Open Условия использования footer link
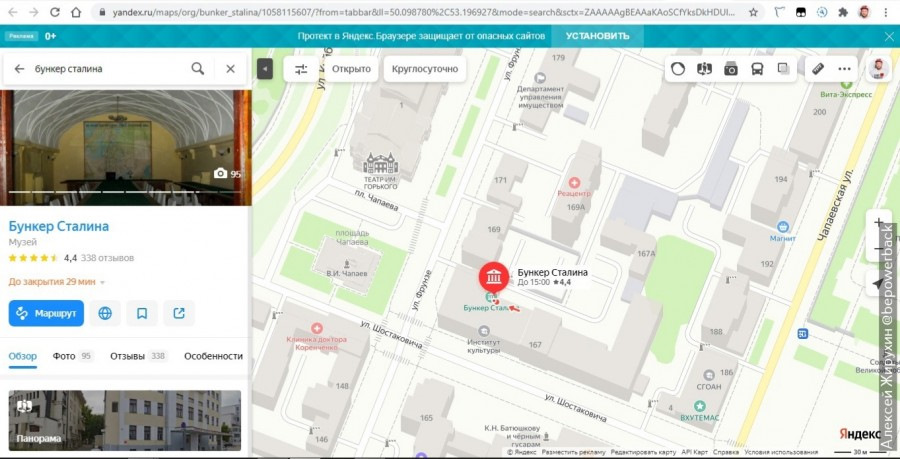 click(781, 452)
